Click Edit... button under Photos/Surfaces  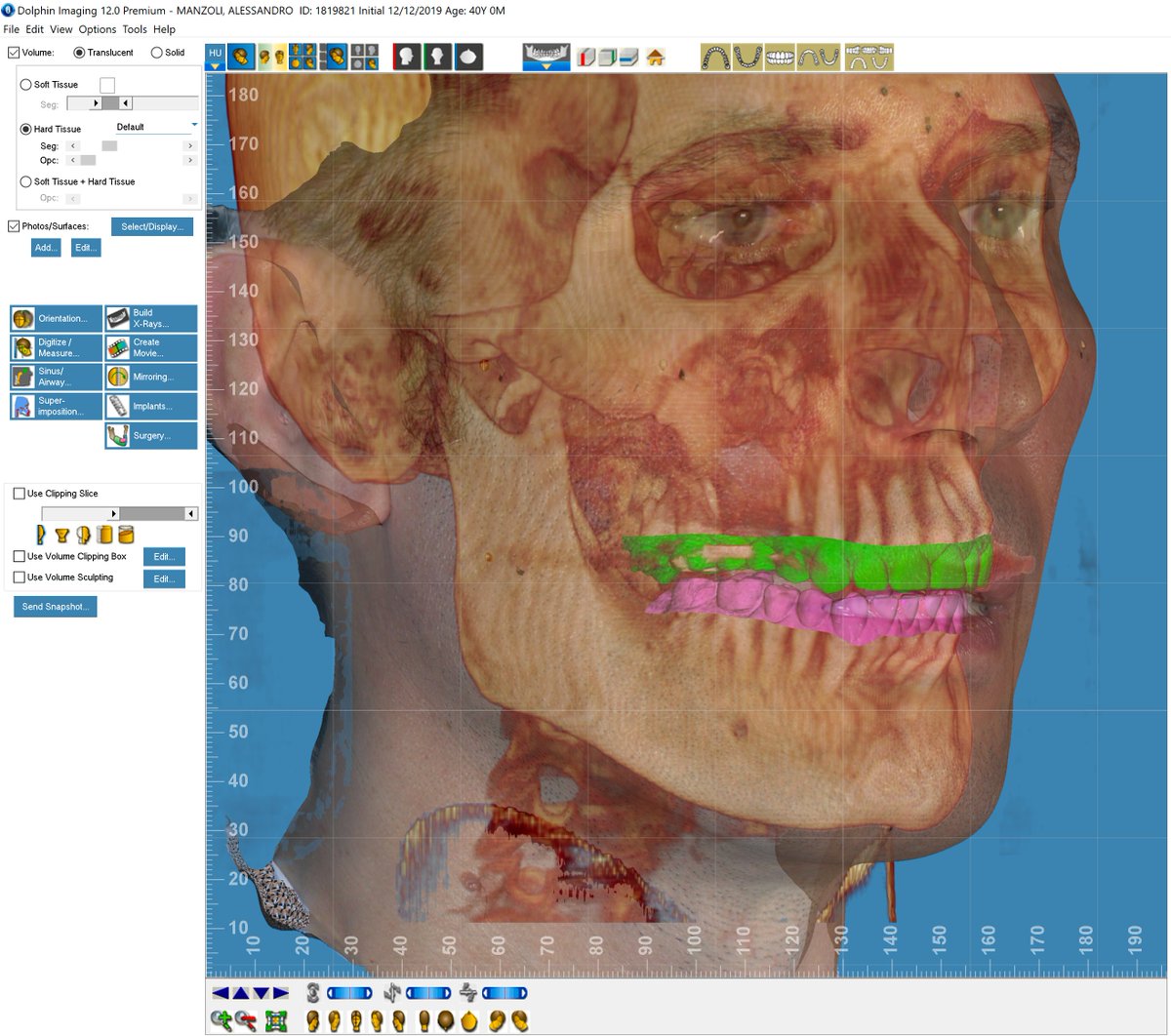(86, 248)
